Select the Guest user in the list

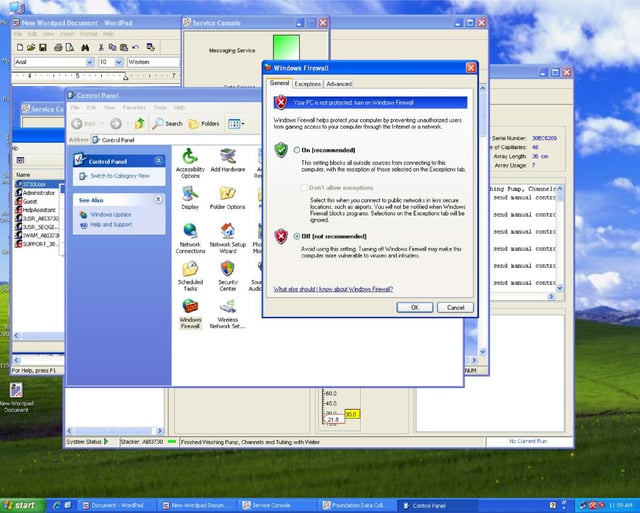coord(30,201)
